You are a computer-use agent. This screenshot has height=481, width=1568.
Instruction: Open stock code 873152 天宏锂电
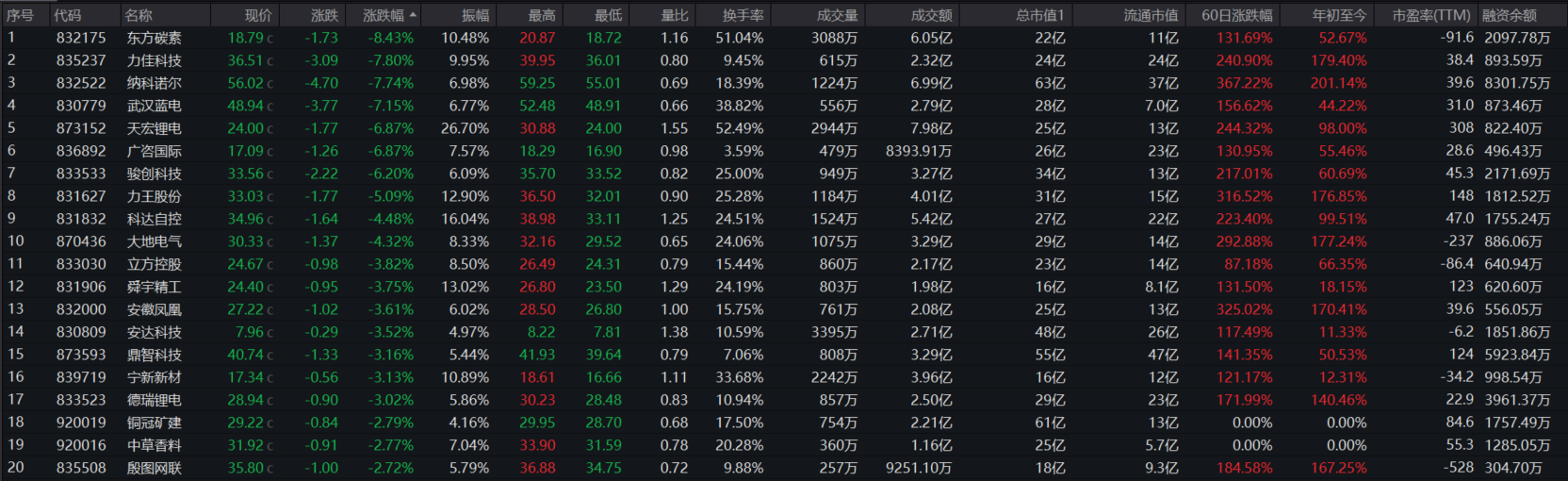81,128
